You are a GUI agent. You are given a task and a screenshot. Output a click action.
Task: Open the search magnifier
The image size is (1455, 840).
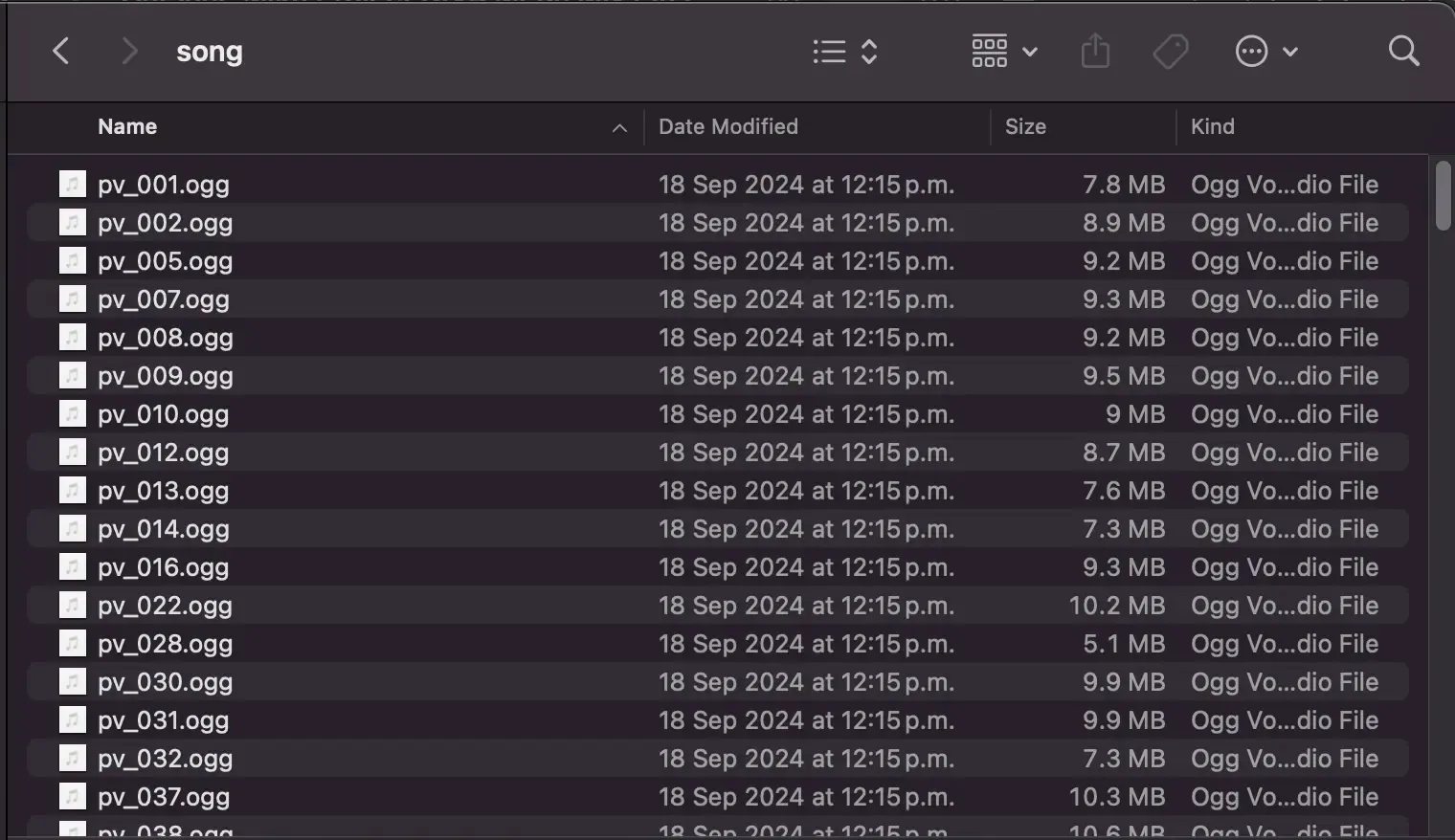tap(1402, 51)
